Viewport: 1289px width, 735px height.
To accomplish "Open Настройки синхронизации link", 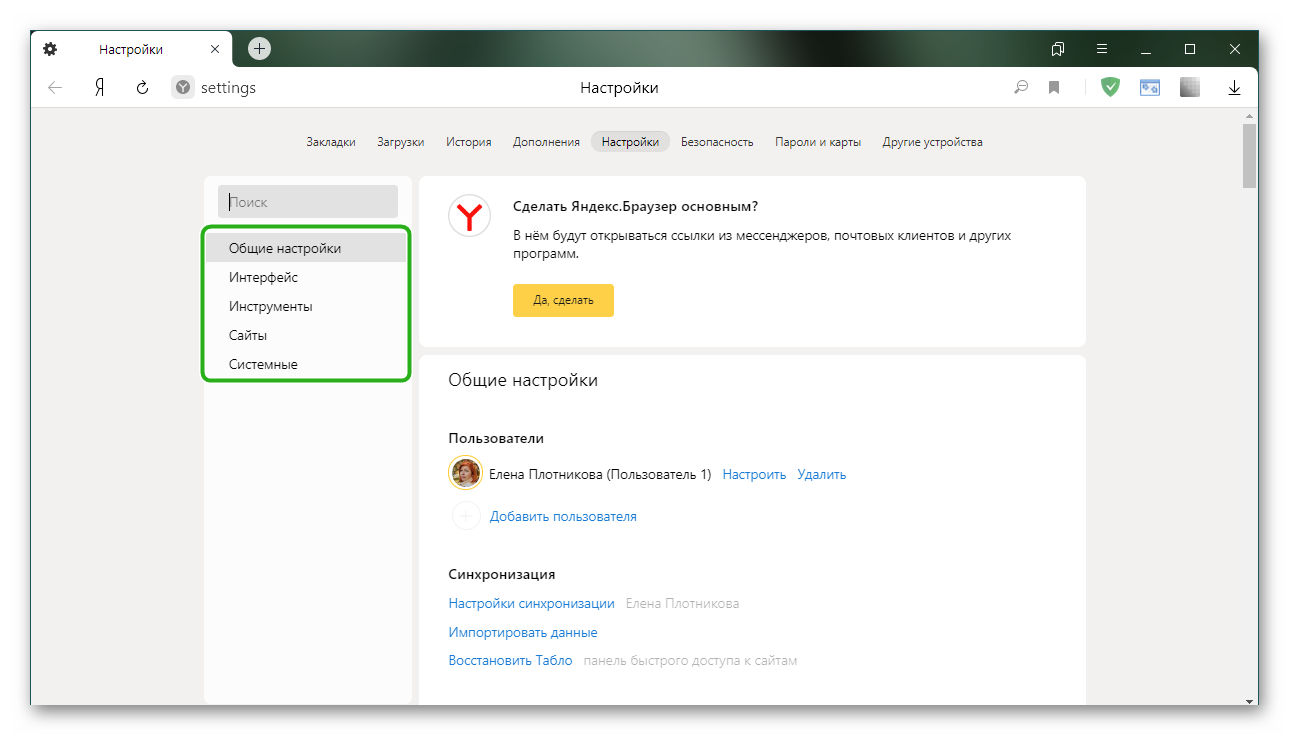I will (x=531, y=603).
